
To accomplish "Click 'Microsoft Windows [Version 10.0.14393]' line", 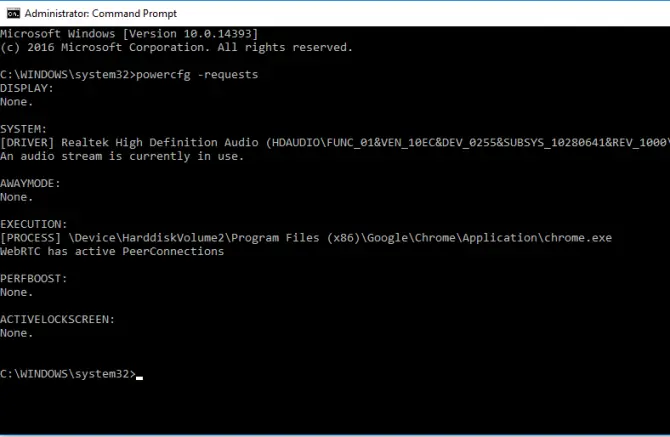I will tap(129, 34).
